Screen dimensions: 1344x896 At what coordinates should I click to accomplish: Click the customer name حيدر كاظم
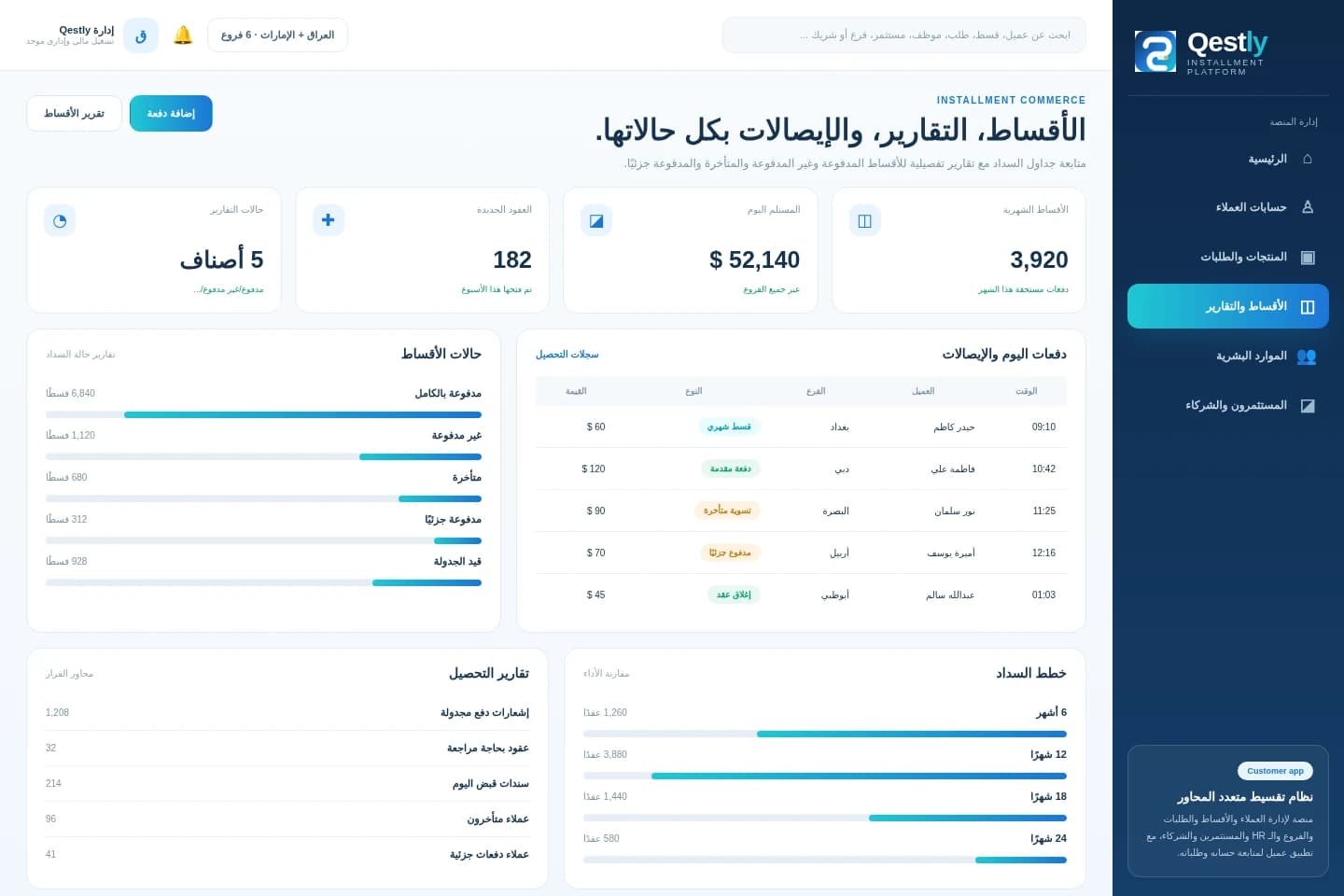(x=954, y=427)
